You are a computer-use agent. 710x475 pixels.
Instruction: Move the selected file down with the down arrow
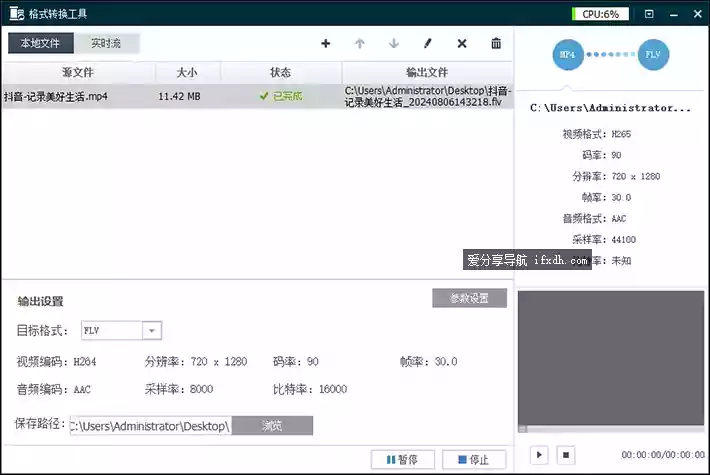click(x=394, y=43)
